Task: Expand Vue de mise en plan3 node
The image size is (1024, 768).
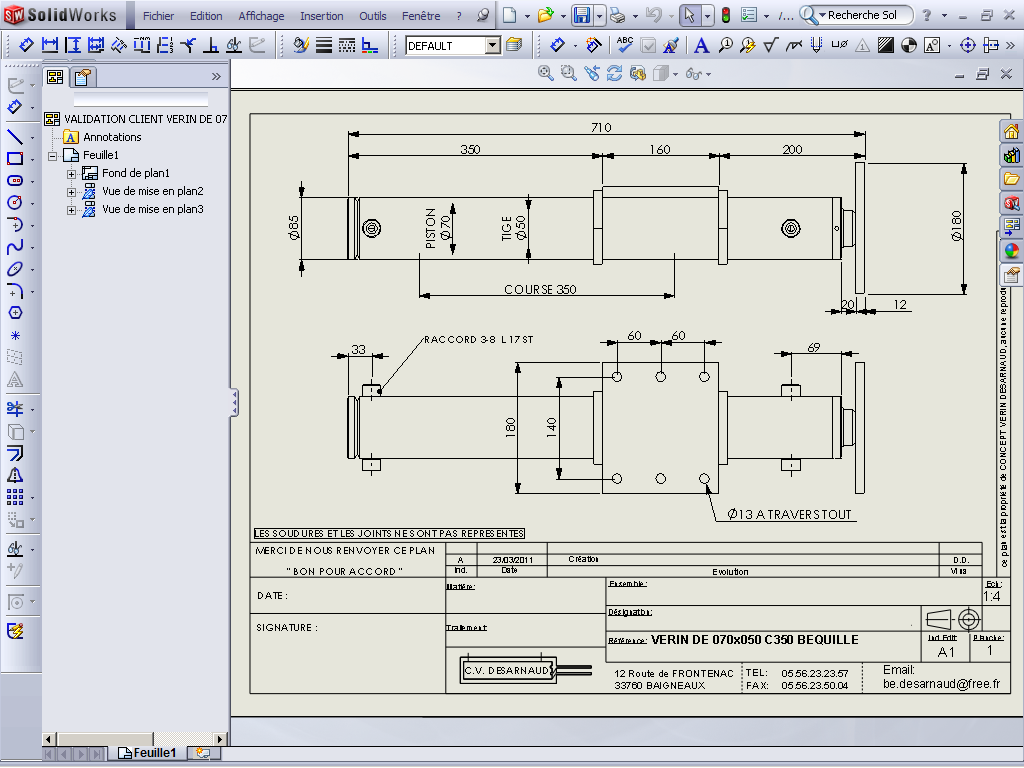Action: [x=71, y=210]
